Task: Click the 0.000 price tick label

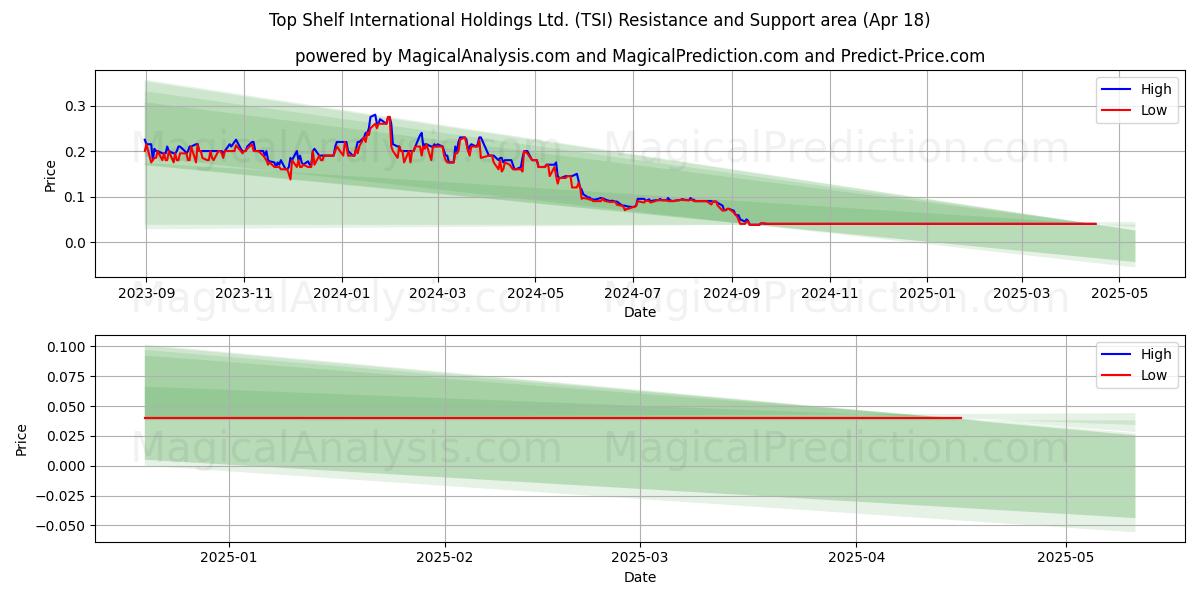Action: coord(69,467)
